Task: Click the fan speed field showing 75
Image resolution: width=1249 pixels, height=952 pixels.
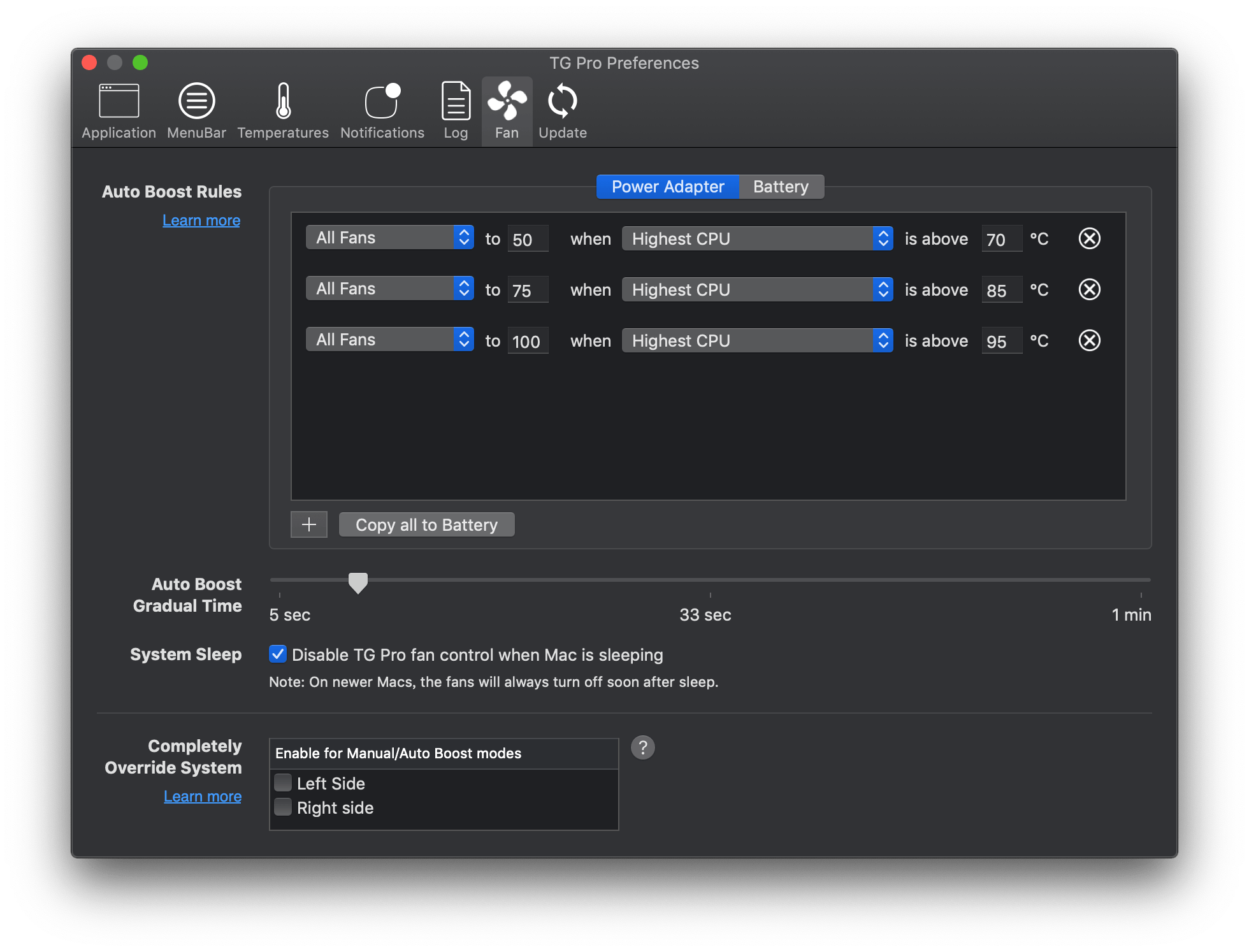Action: (x=528, y=290)
